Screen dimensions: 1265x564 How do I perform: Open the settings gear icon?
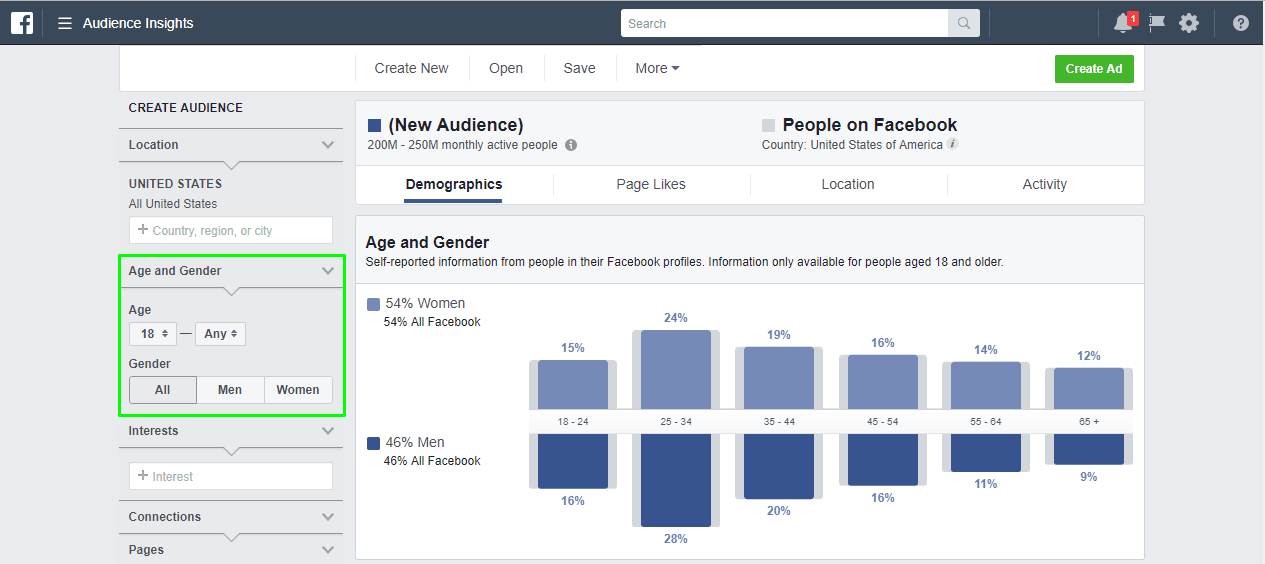(1189, 23)
